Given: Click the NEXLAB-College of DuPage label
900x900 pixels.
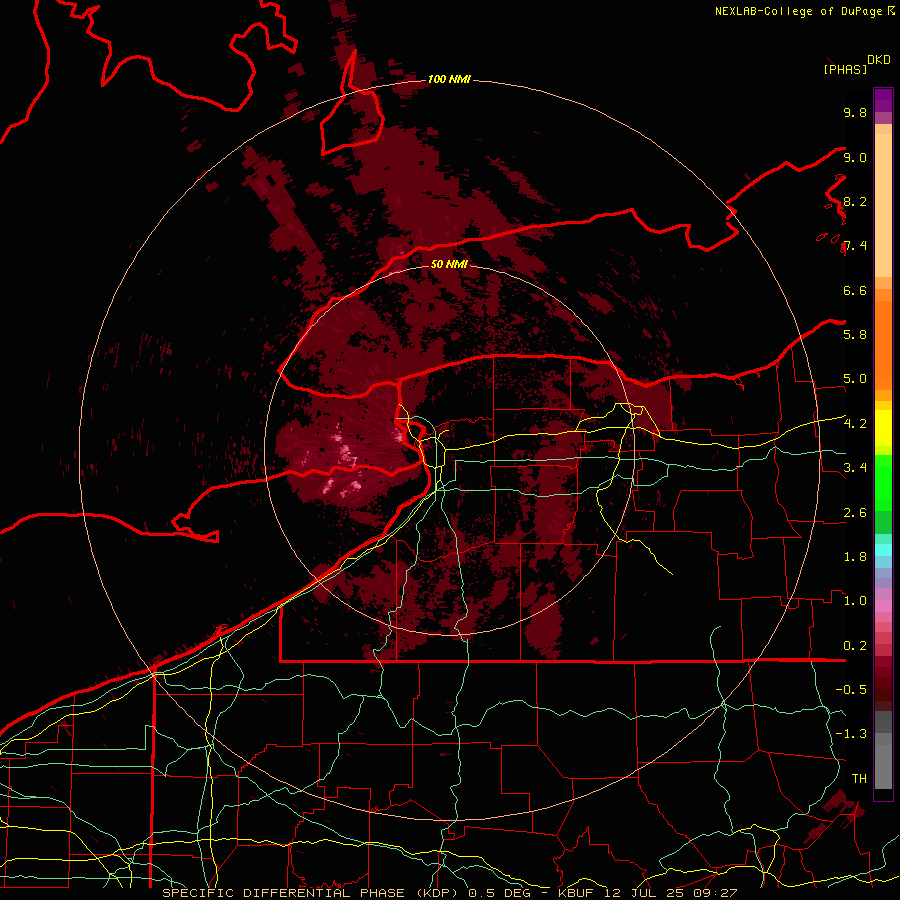Looking at the screenshot, I should pyautogui.click(x=798, y=11).
